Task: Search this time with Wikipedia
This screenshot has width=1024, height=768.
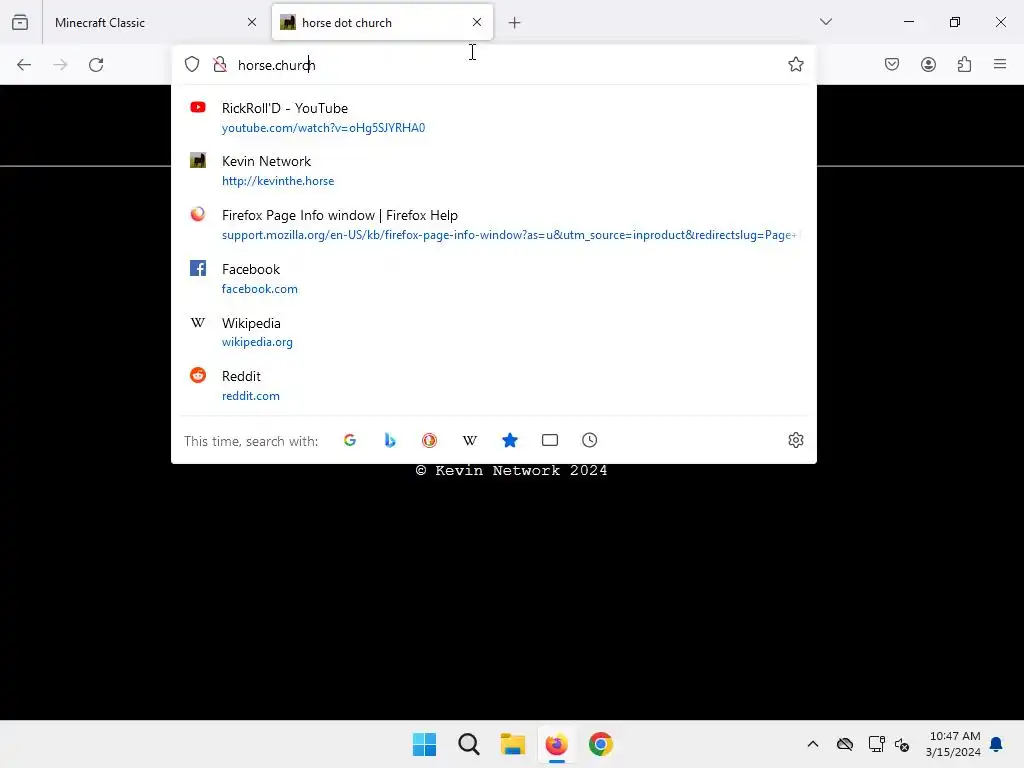Action: click(x=470, y=440)
